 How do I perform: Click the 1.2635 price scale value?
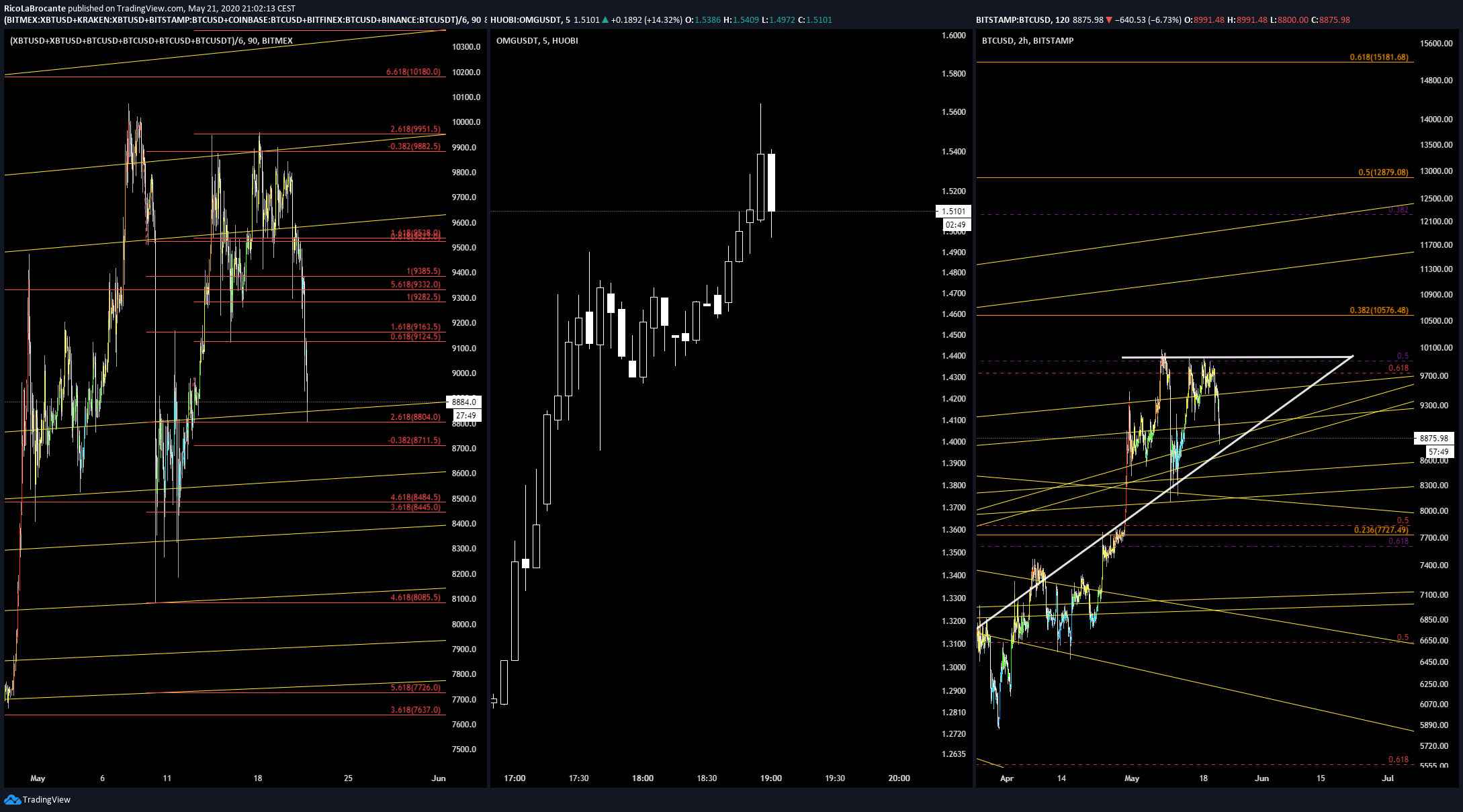(954, 754)
